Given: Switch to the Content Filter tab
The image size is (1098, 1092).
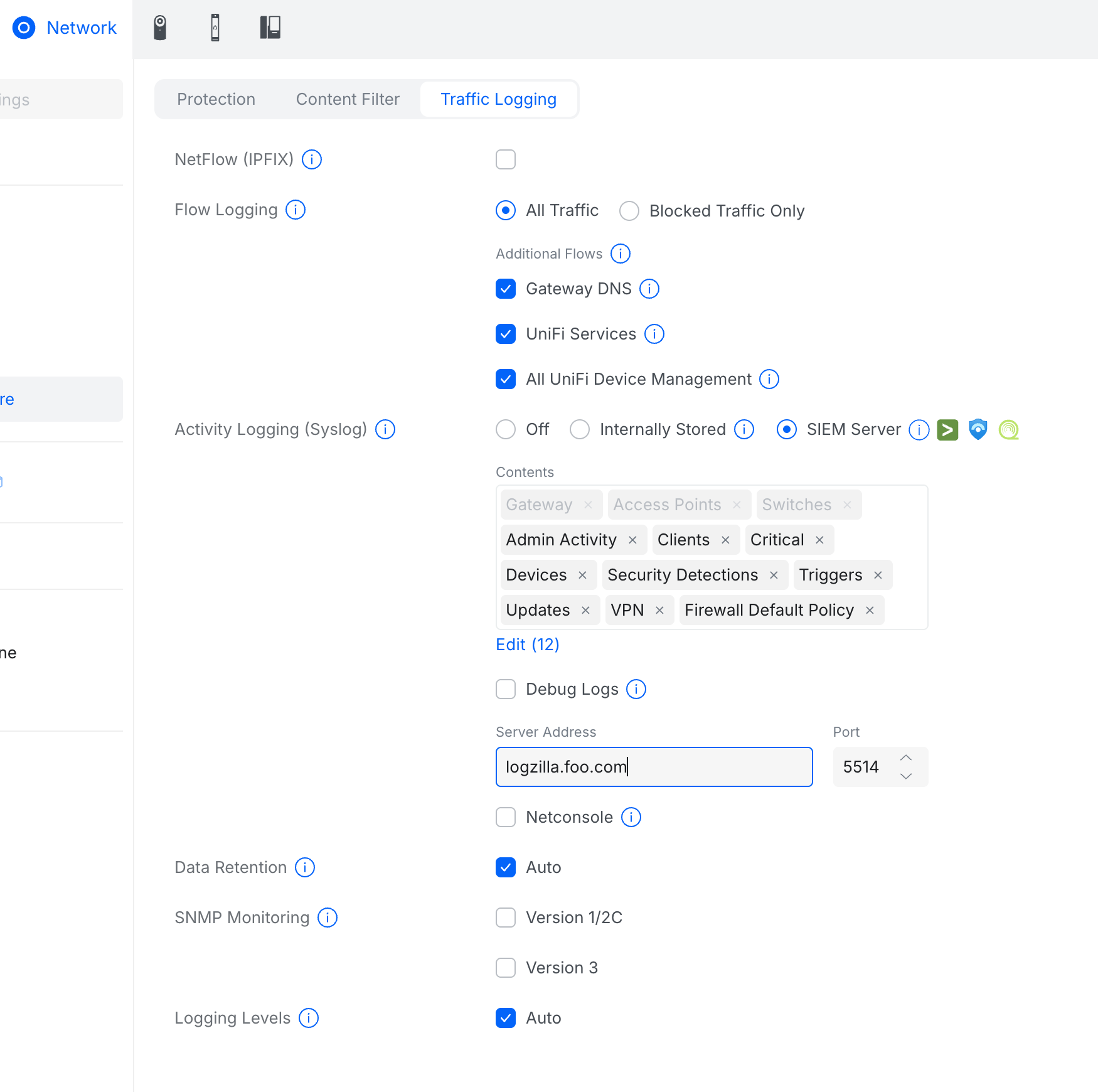Looking at the screenshot, I should tap(347, 99).
